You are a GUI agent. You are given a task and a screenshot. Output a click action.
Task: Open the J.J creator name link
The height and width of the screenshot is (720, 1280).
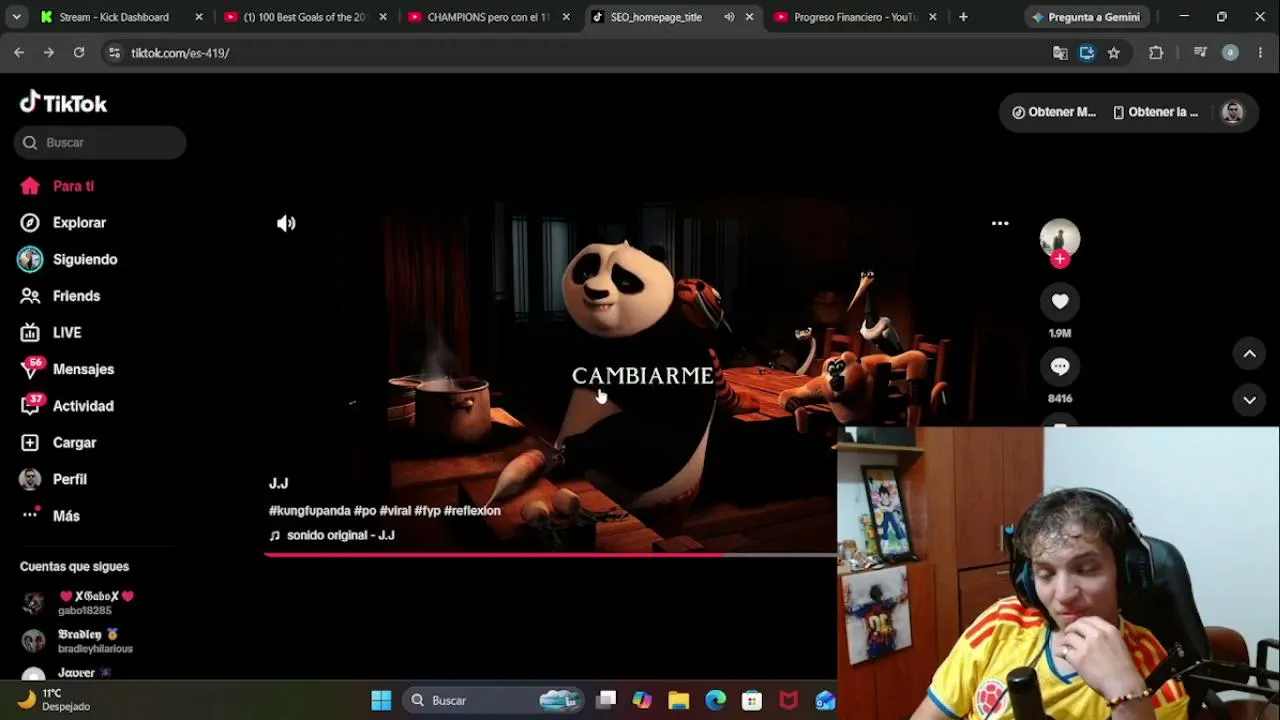278,483
